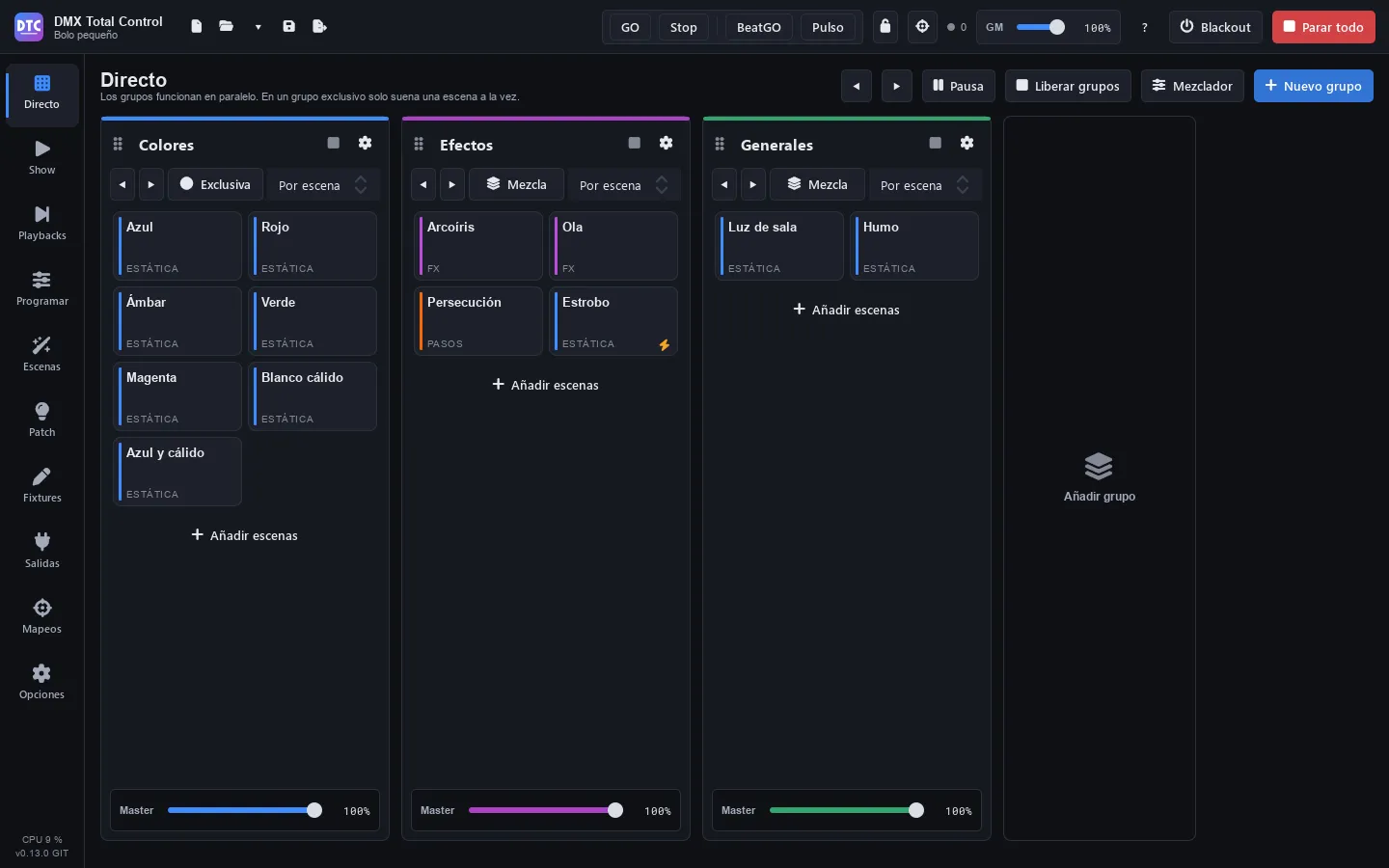Switch to the Playbacks tab
The height and width of the screenshot is (868, 1389).
click(42, 223)
